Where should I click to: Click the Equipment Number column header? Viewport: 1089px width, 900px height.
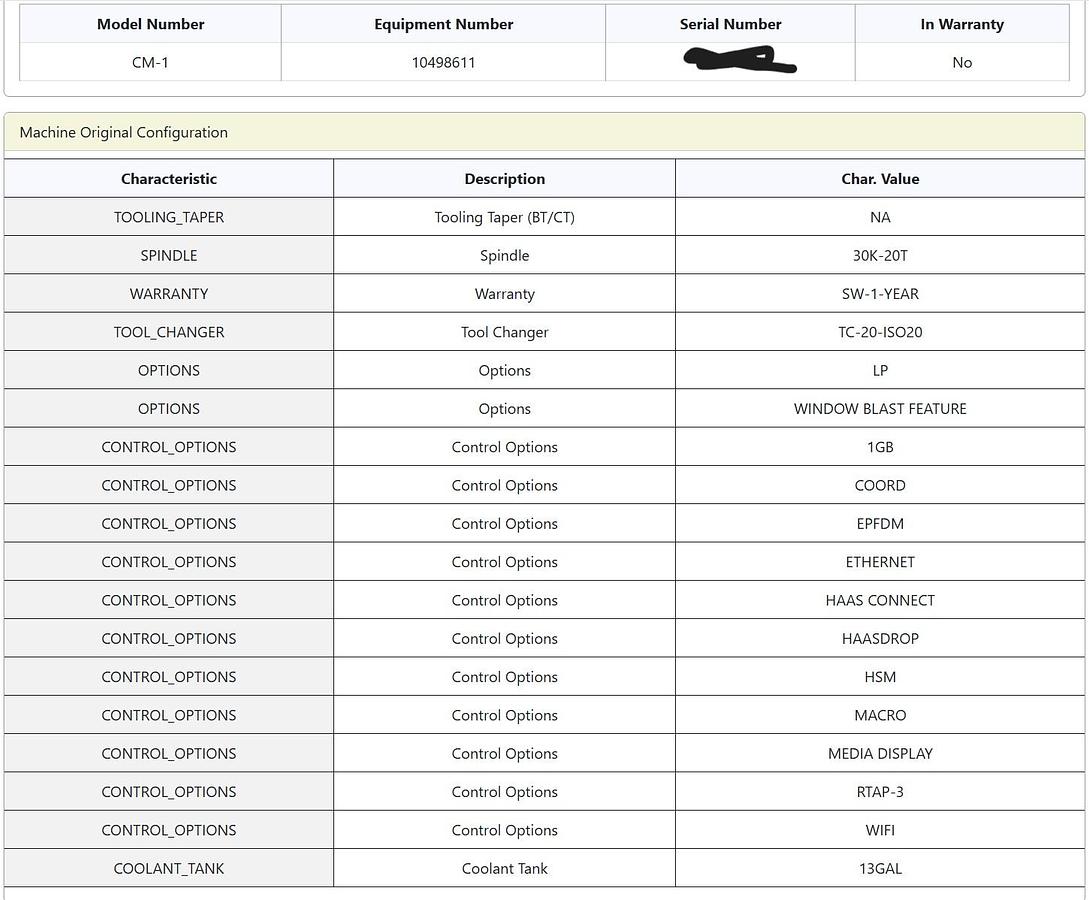tap(443, 24)
